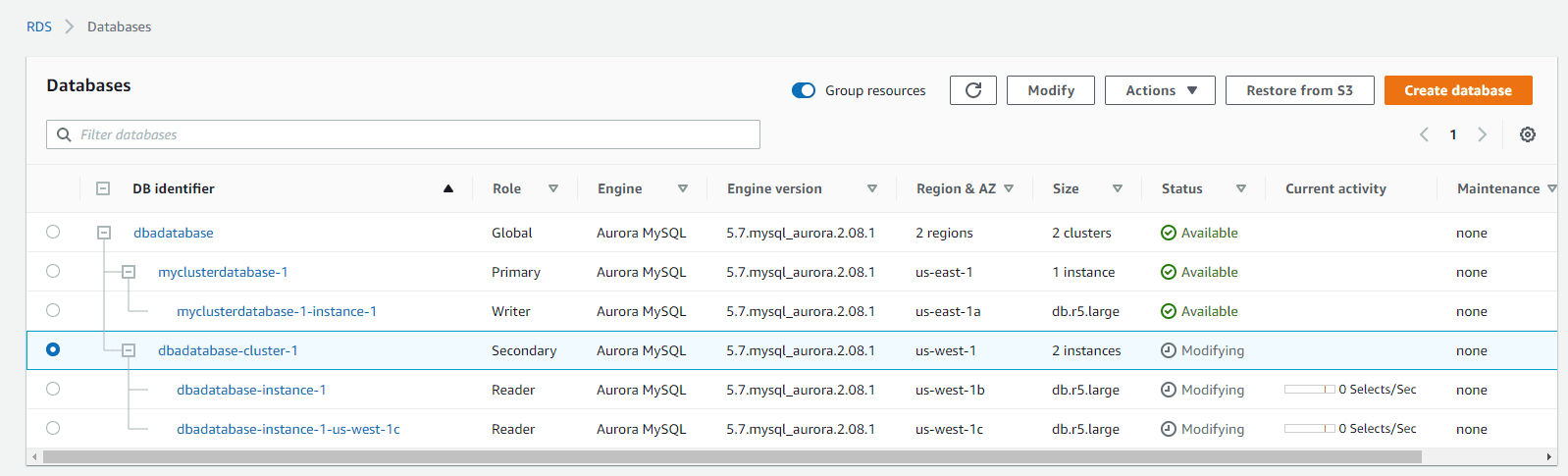Click Available status icon for myclusterdatabase-1-instance-1
This screenshot has height=476, width=1568.
1169,311
